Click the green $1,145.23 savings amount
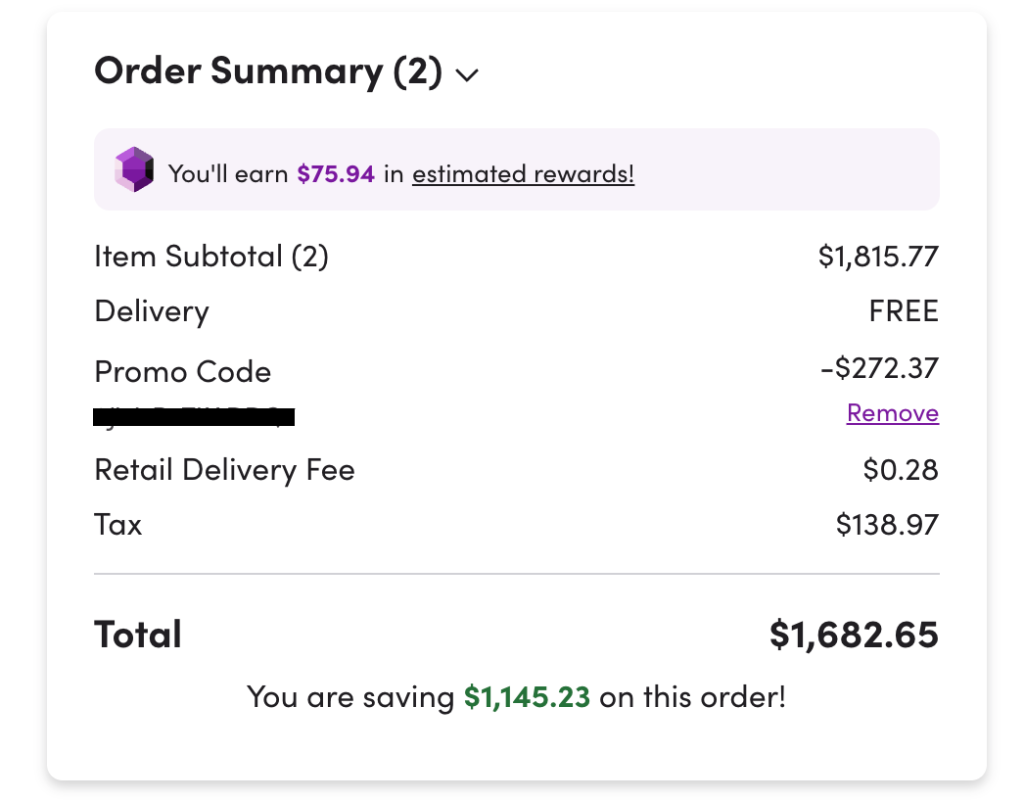Image resolution: width=1024 pixels, height=801 pixels. [x=526, y=697]
